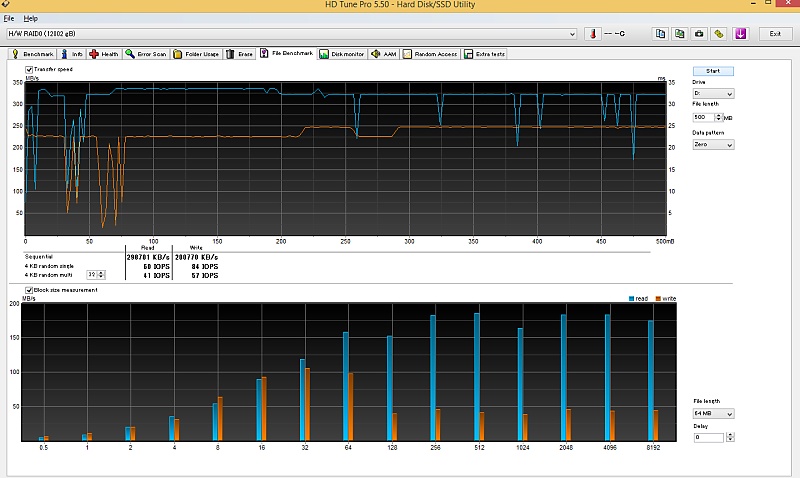Open the Benchmark tab
The height and width of the screenshot is (478, 800).
click(x=33, y=54)
